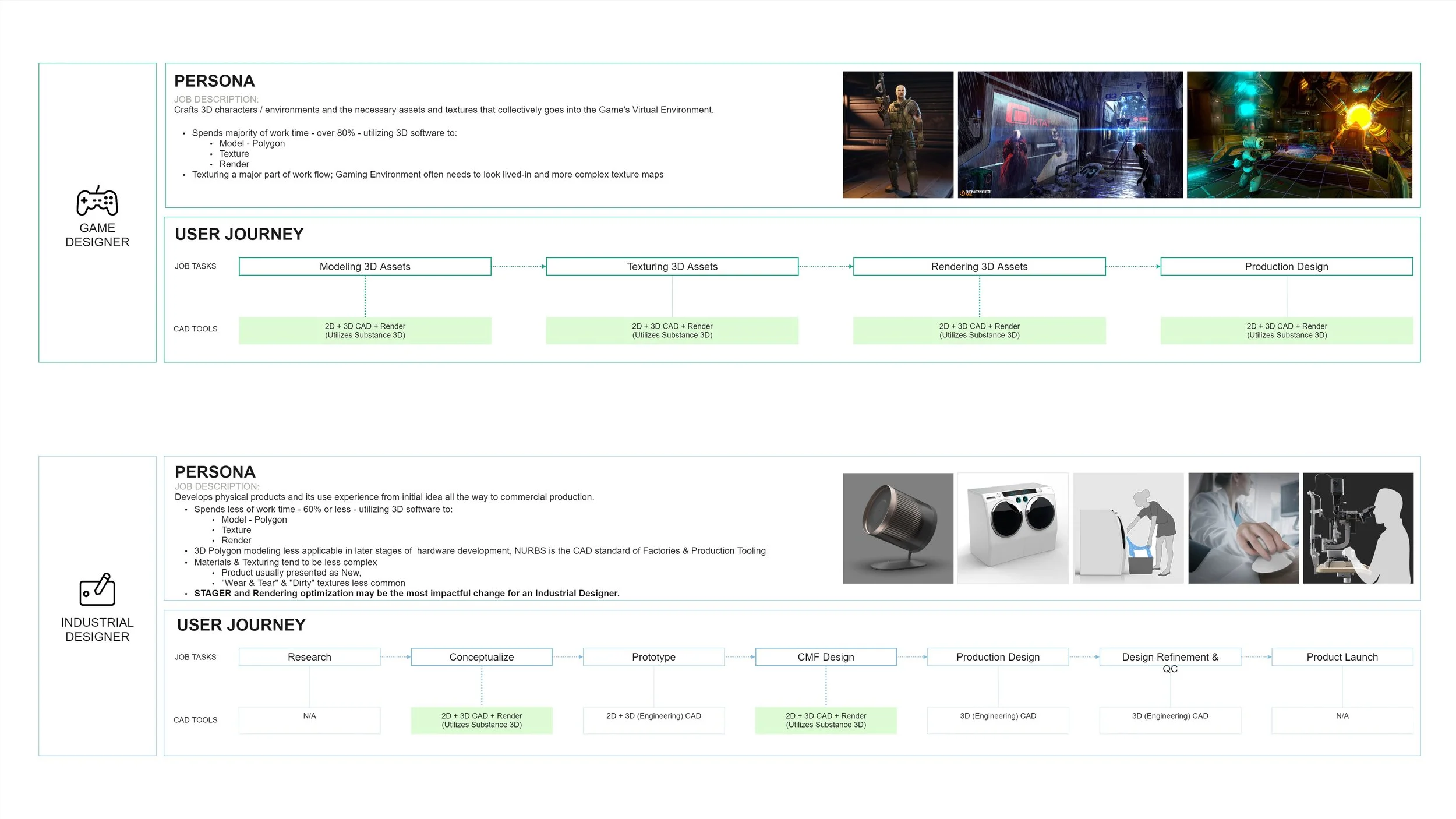This screenshot has height=819, width=1456.
Task: Click the Design Refinement & QC box
Action: (x=1169, y=656)
